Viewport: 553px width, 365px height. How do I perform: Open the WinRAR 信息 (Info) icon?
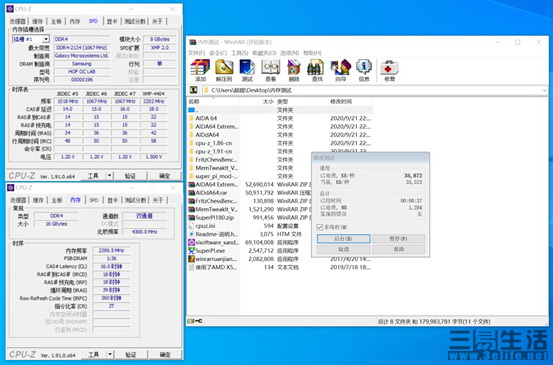[364, 70]
